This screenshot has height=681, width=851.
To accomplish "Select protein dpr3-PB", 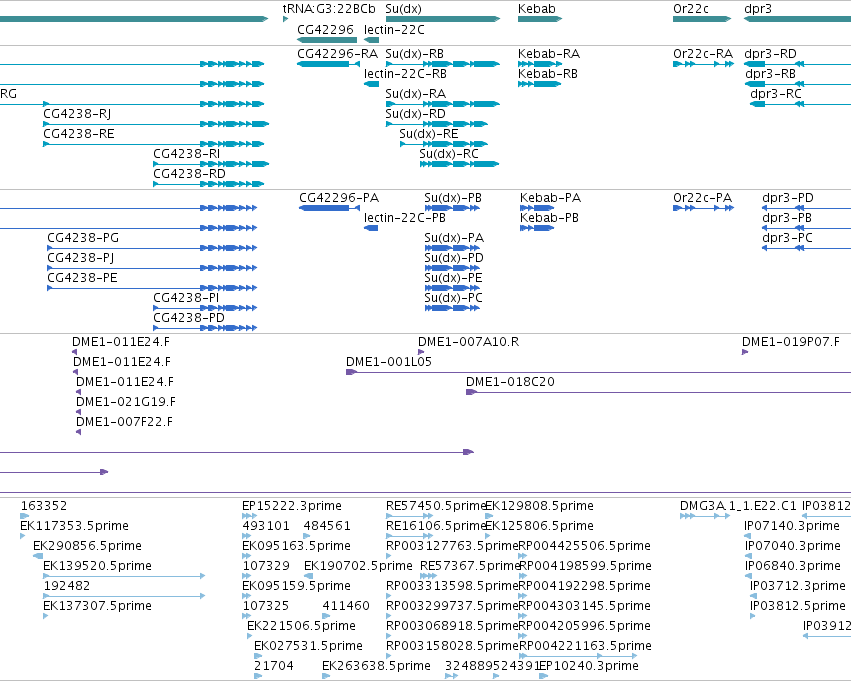I will [x=806, y=228].
